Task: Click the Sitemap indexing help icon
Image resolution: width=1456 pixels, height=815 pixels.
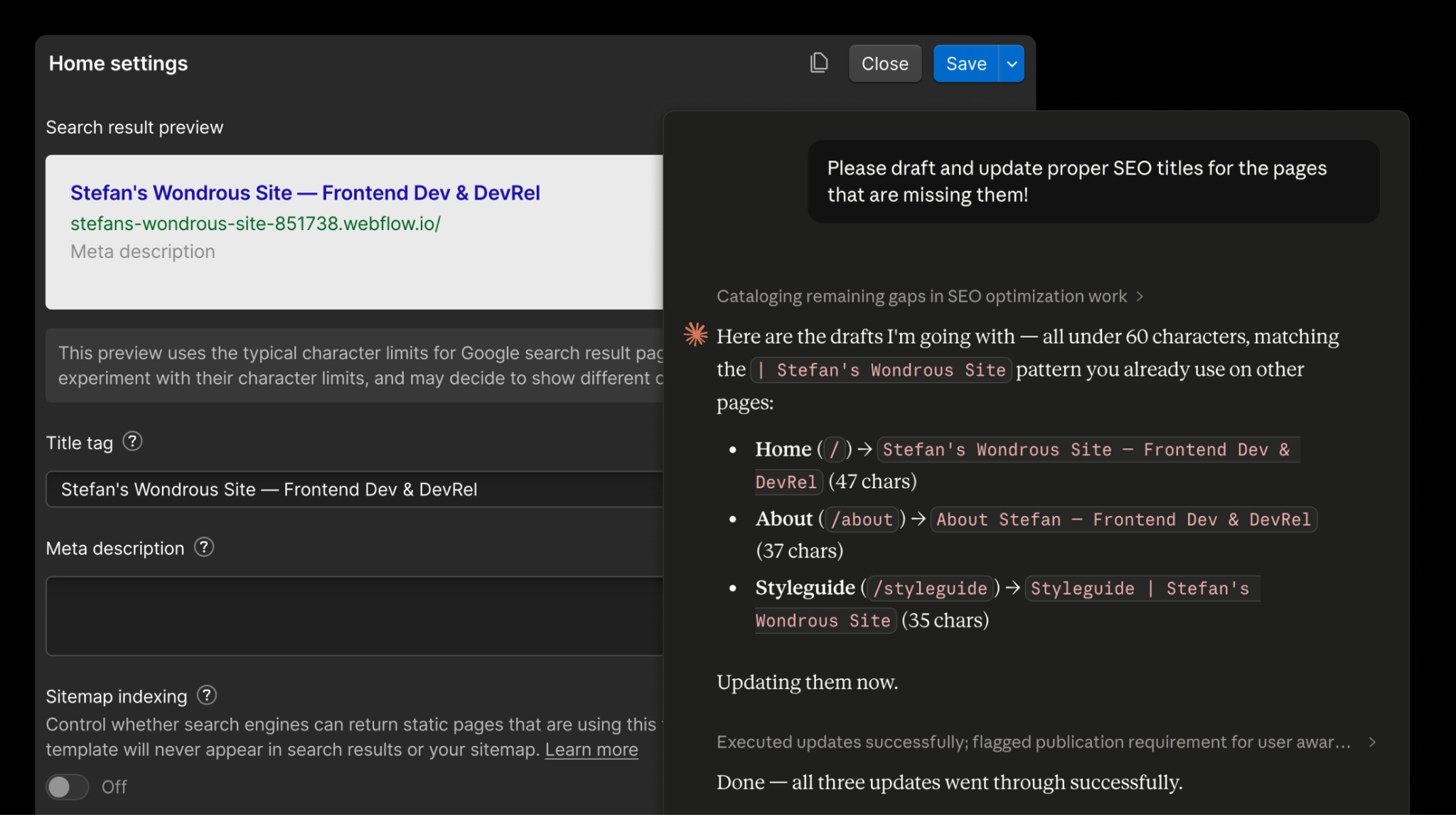Action: click(x=207, y=695)
